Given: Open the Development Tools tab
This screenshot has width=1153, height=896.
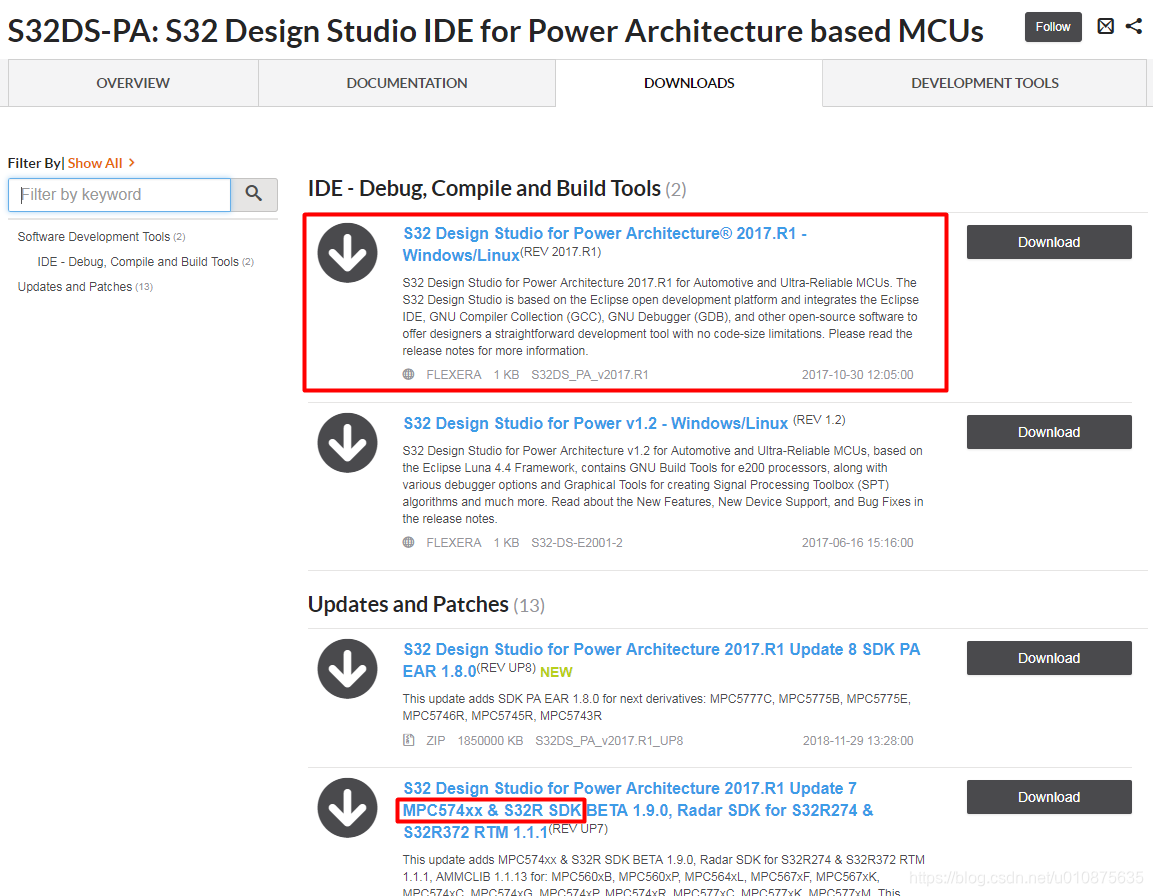Looking at the screenshot, I should click(x=985, y=83).
